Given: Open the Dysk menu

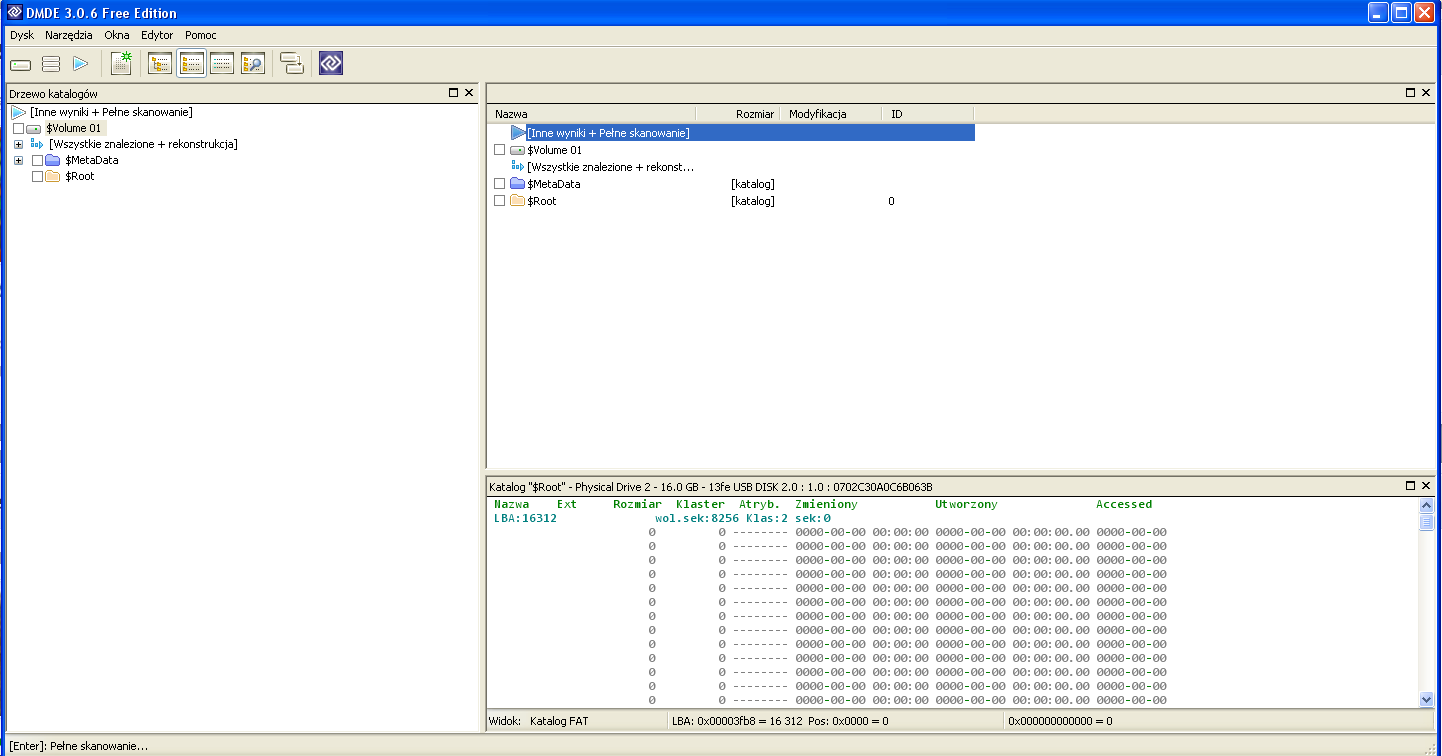Looking at the screenshot, I should [22, 35].
